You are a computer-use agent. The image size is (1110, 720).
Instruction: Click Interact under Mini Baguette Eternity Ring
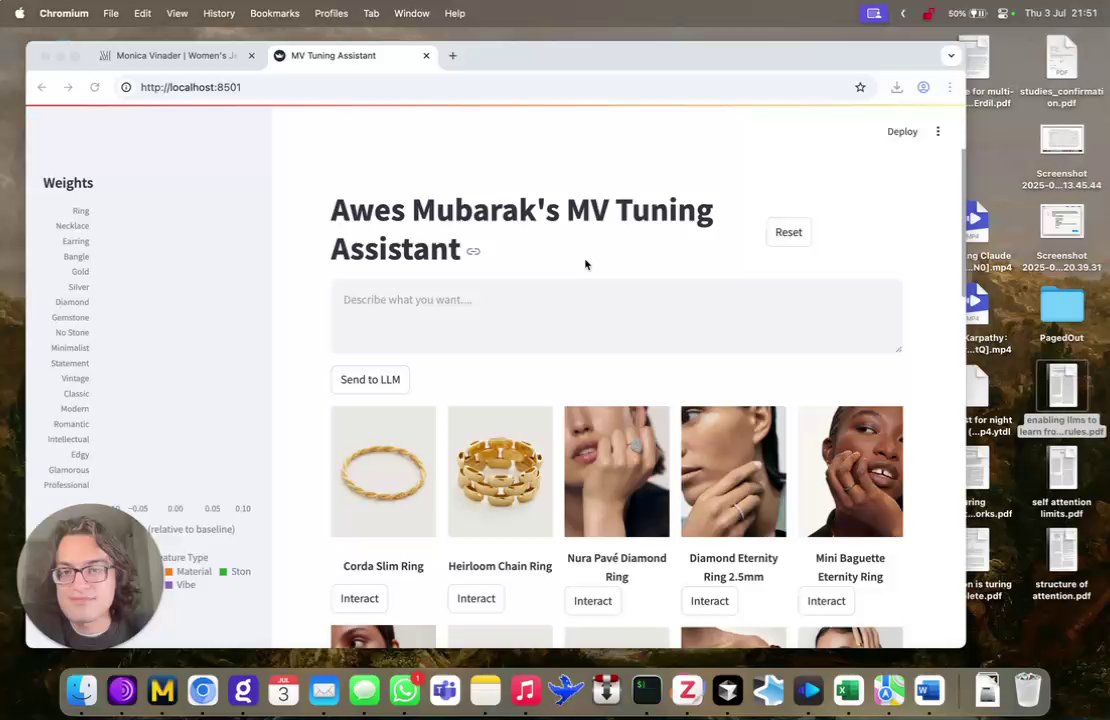pos(826,601)
